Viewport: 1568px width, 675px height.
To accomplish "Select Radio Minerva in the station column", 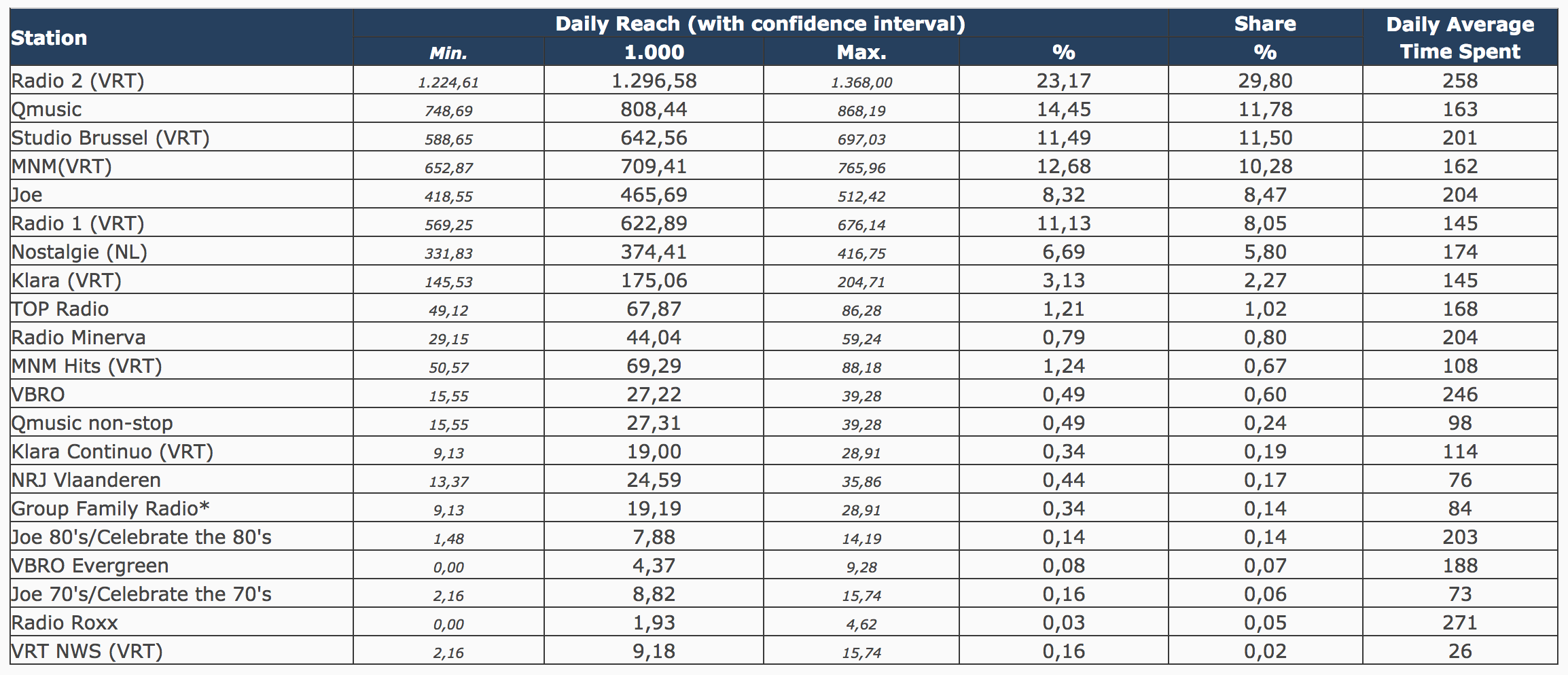I will (79, 337).
